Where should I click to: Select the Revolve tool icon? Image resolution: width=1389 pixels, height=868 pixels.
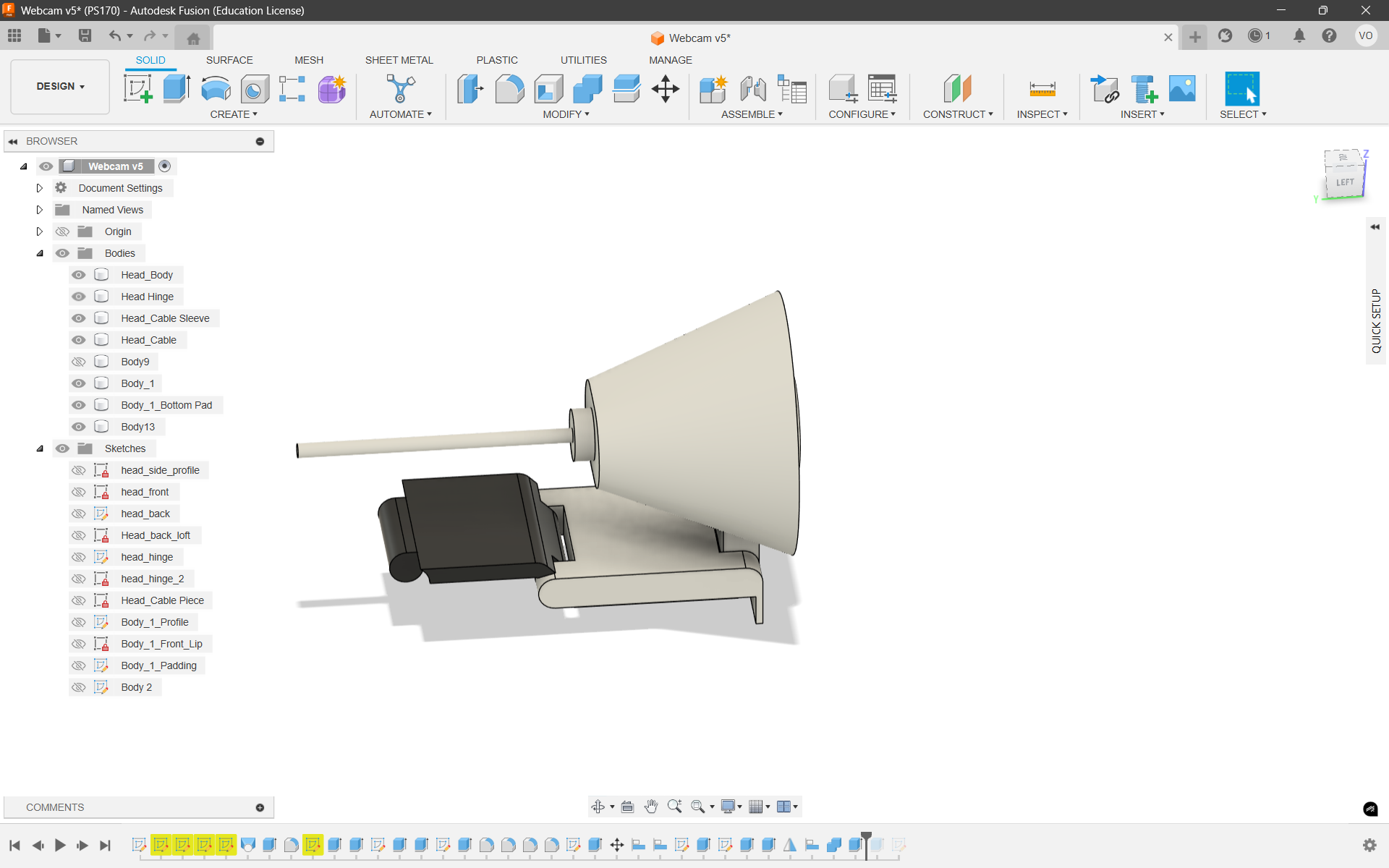(x=216, y=89)
